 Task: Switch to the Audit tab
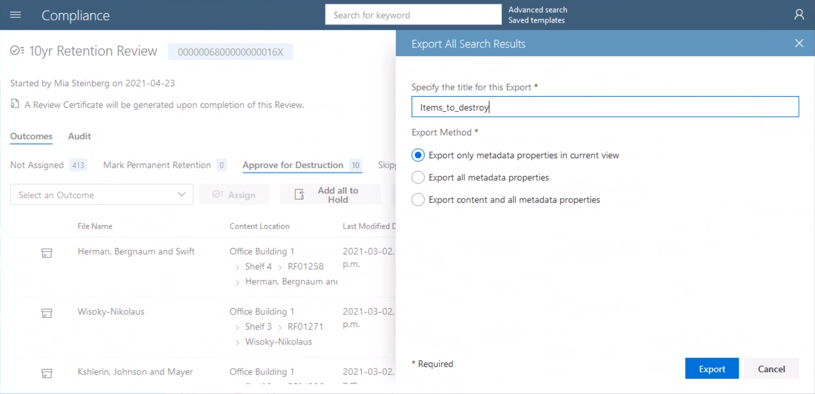coord(80,136)
